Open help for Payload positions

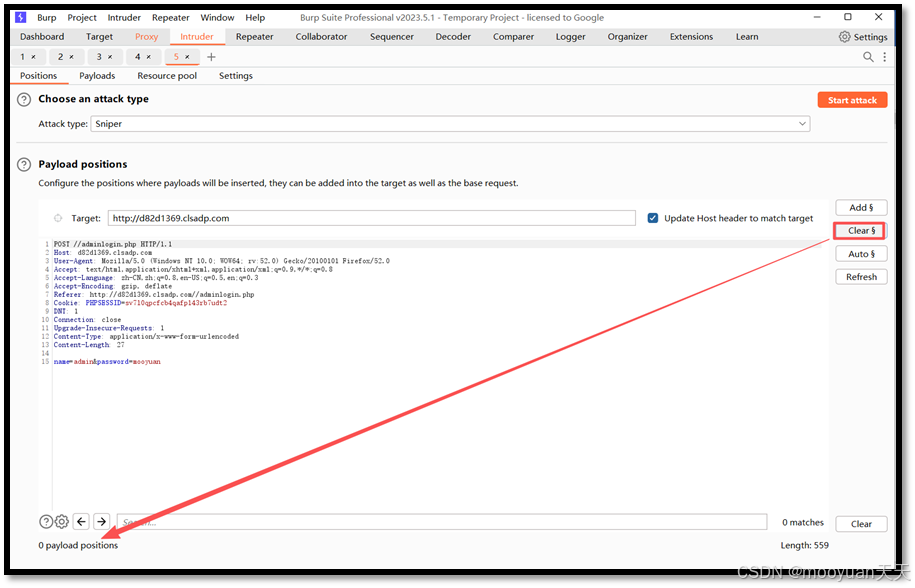[24, 164]
